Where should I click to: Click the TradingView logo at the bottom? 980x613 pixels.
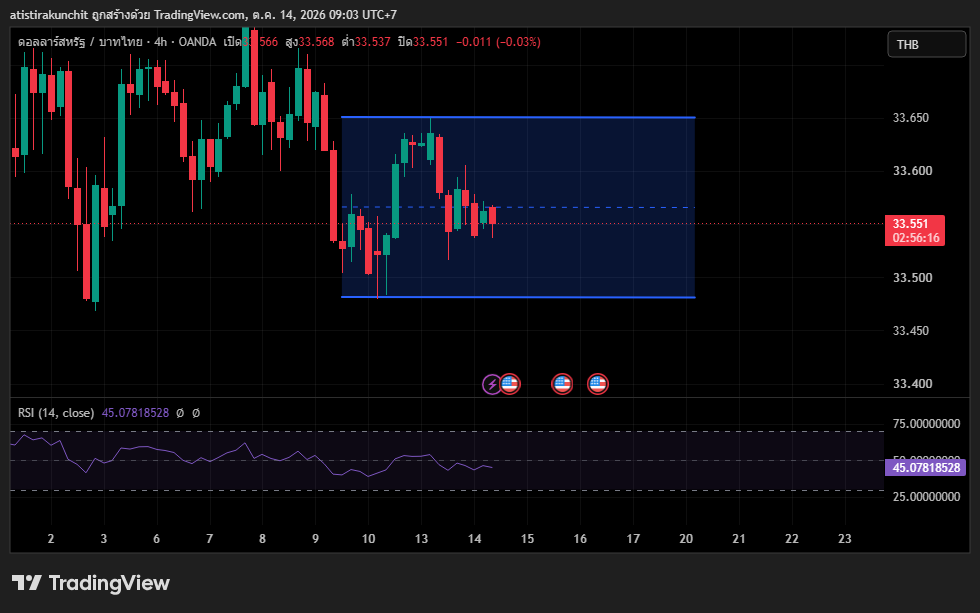tap(91, 583)
